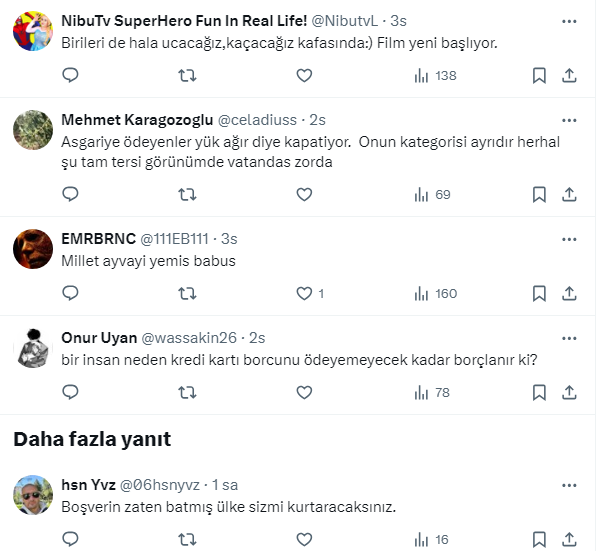The width and height of the screenshot is (602, 551).
Task: Open more options for Mehmet Karagozoglu's tweet
Action: [x=569, y=120]
